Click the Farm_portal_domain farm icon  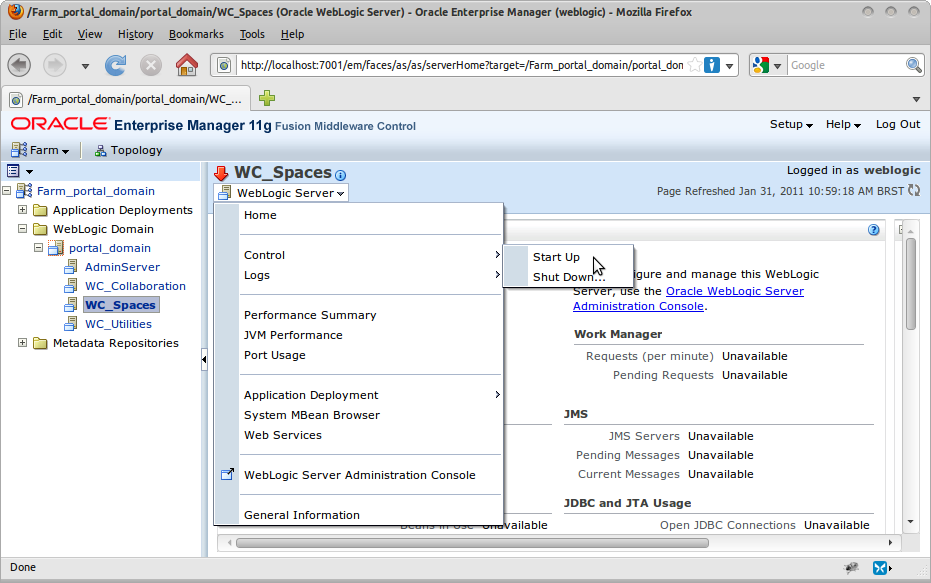24,191
